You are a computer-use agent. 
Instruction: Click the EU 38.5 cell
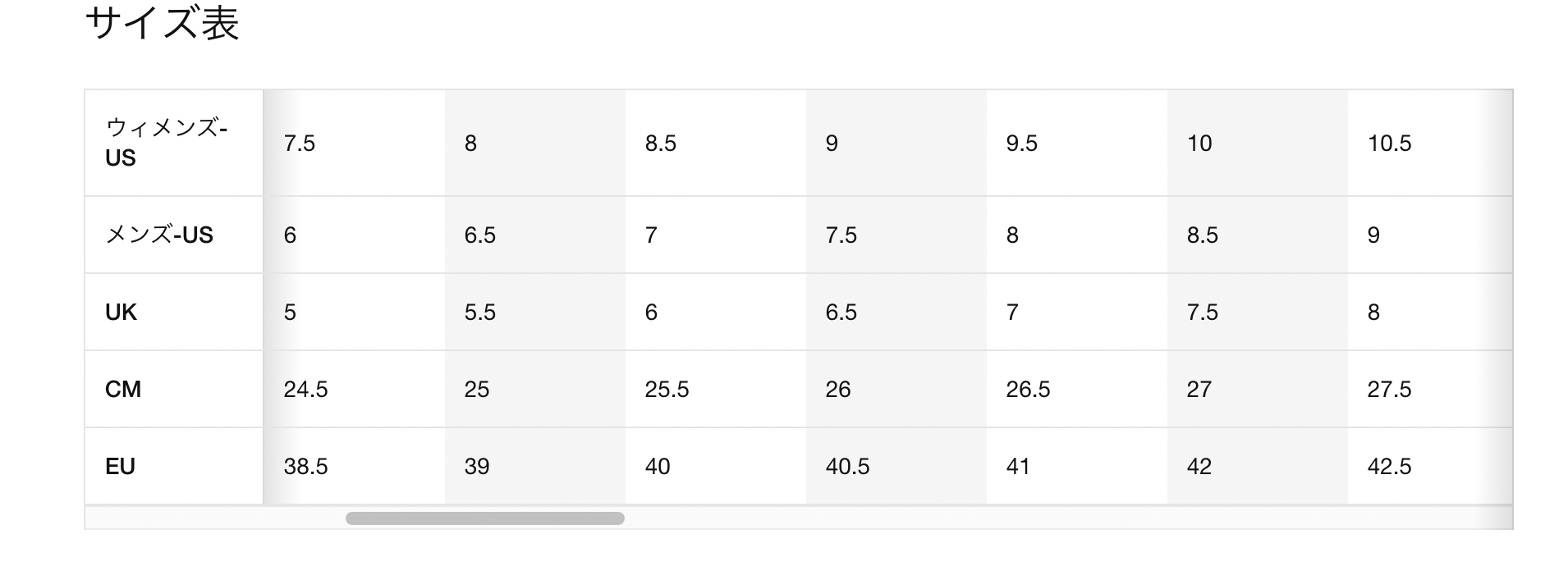coord(354,466)
